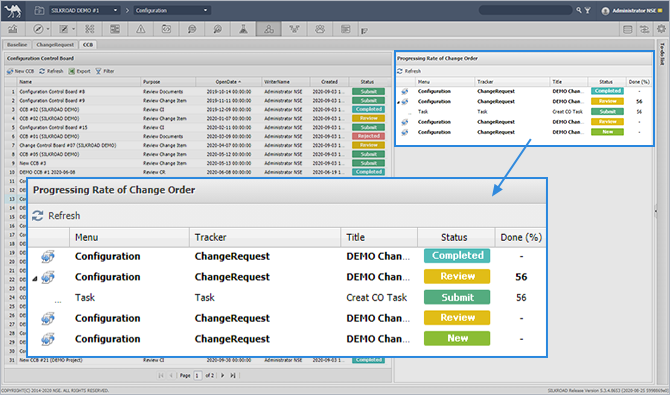670x395 pixels.
Task: Open the code folder toolbar icon
Action: (166, 29)
